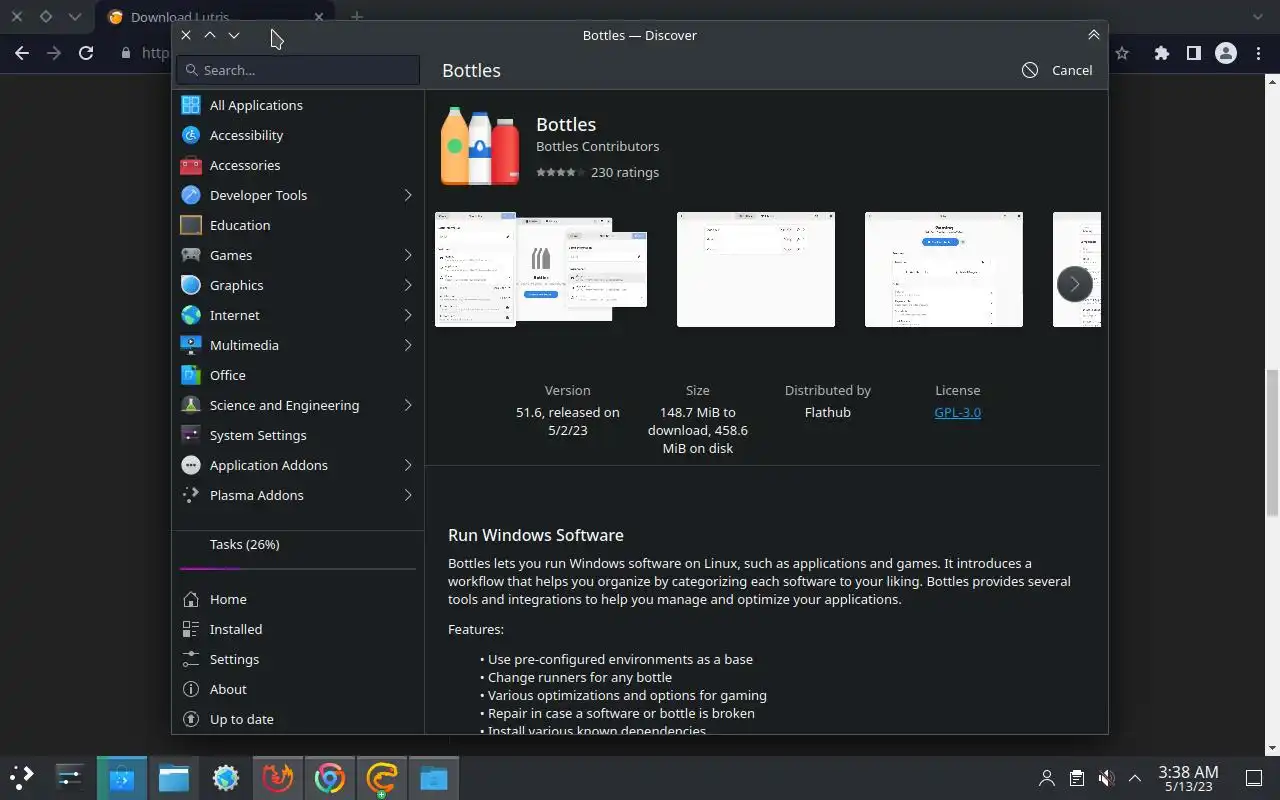This screenshot has width=1280, height=800.
Task: Click the Graphics category icon
Action: [191, 285]
